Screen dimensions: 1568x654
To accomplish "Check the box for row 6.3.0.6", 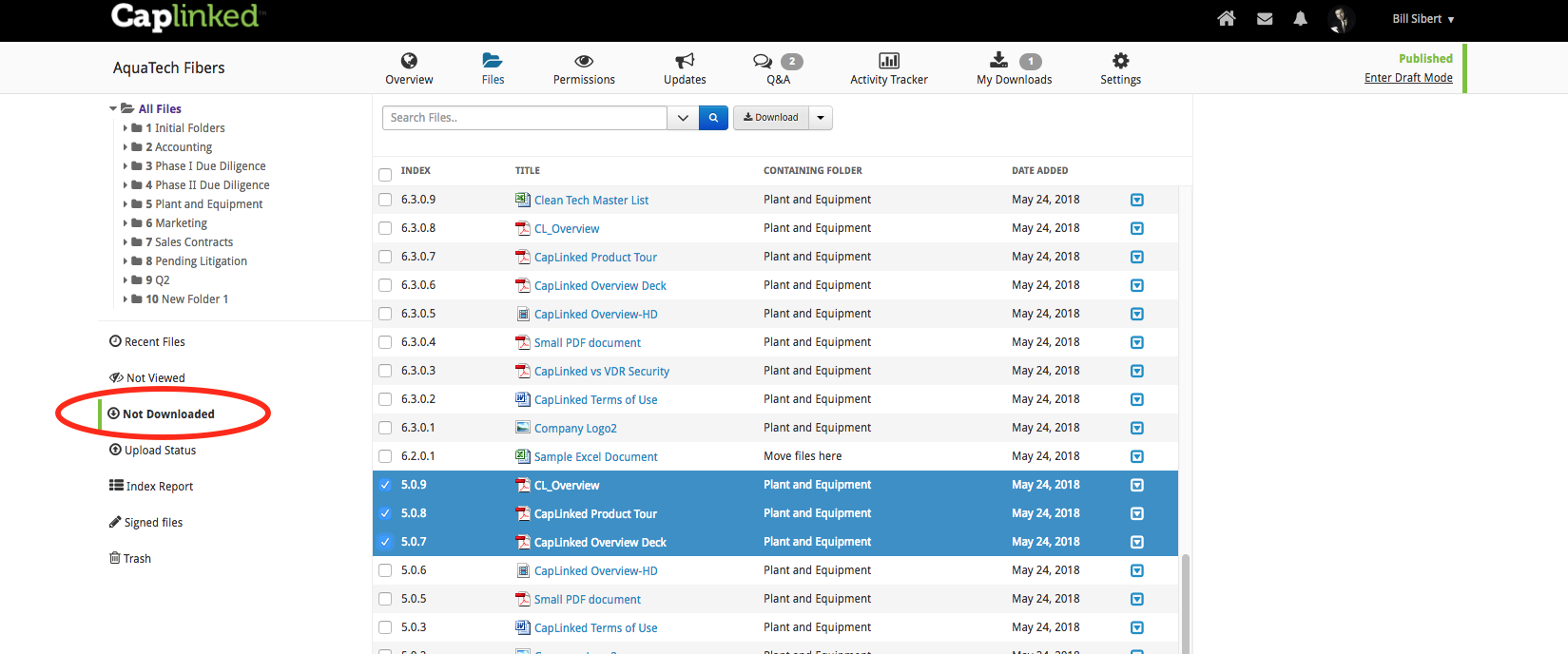I will (385, 285).
